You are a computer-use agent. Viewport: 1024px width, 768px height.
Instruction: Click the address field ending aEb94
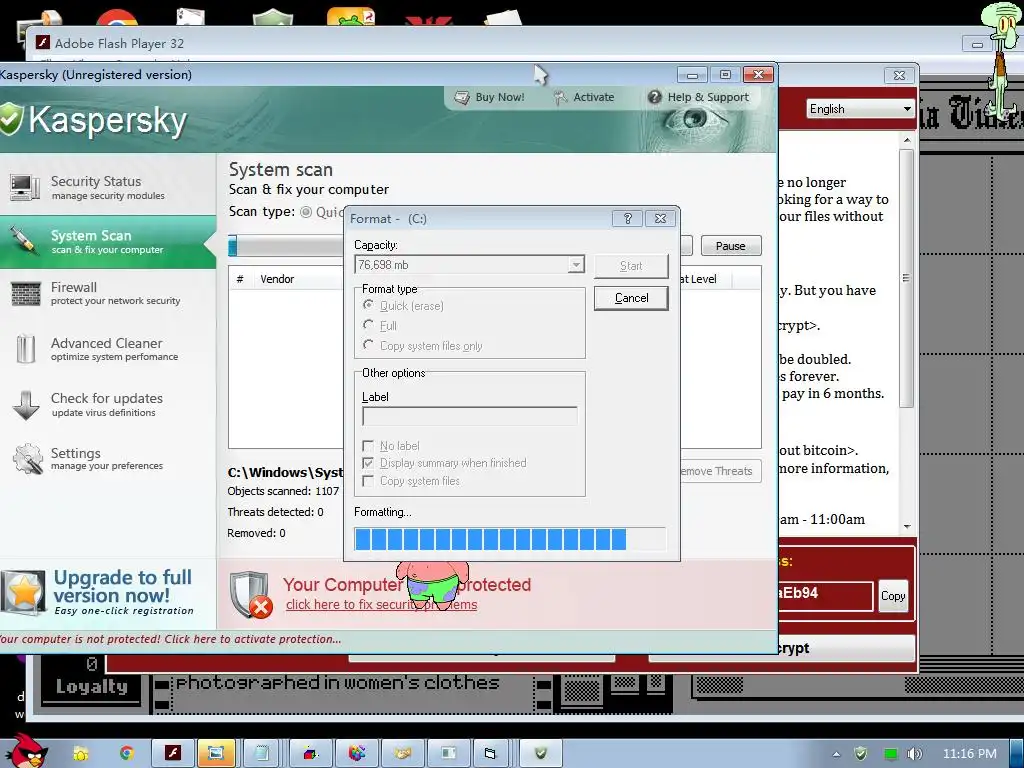[825, 595]
